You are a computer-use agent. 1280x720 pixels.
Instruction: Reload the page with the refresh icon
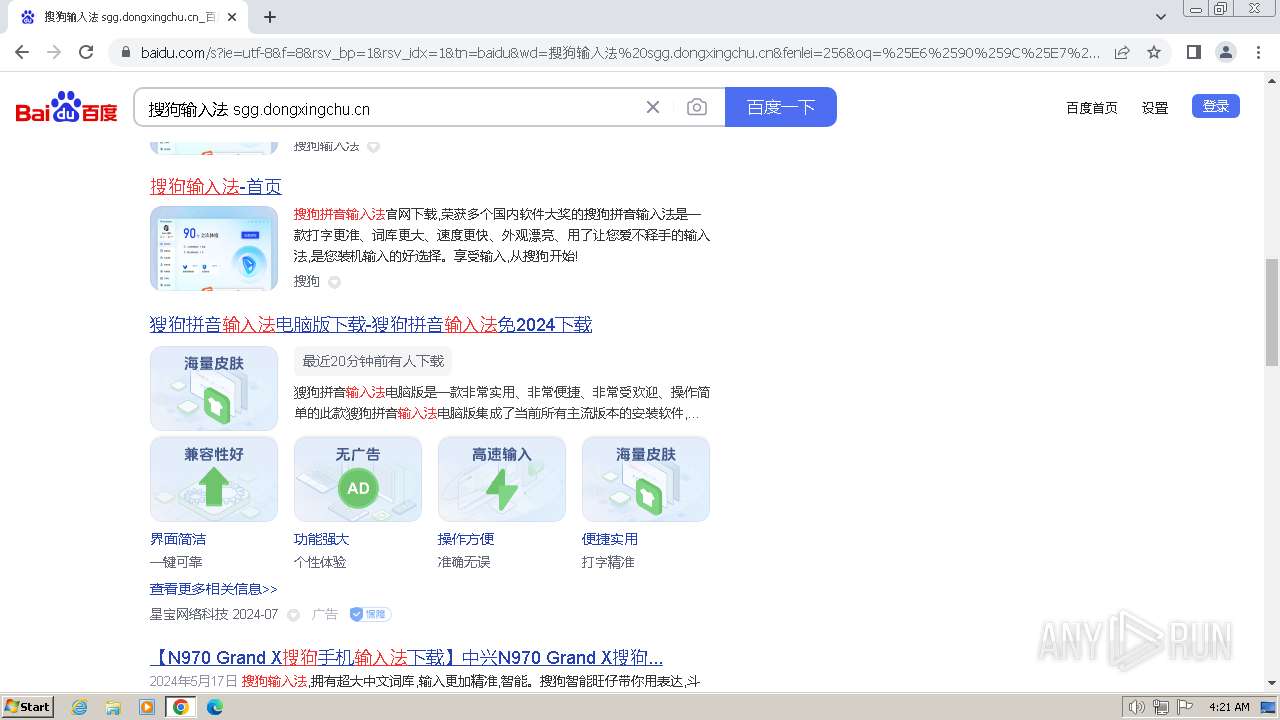tap(86, 52)
